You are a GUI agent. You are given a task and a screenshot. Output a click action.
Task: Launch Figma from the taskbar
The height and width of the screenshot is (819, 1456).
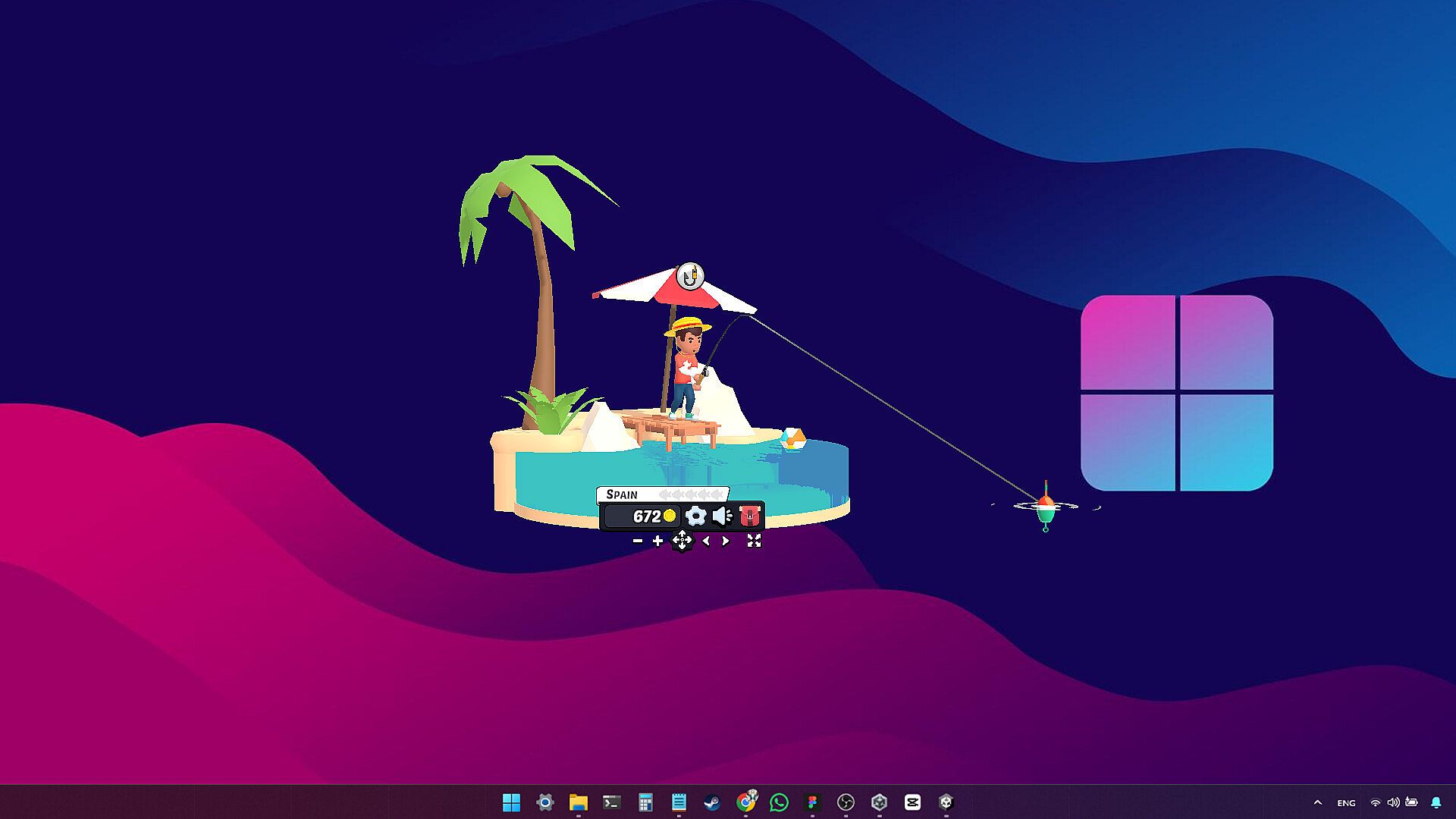[x=812, y=802]
